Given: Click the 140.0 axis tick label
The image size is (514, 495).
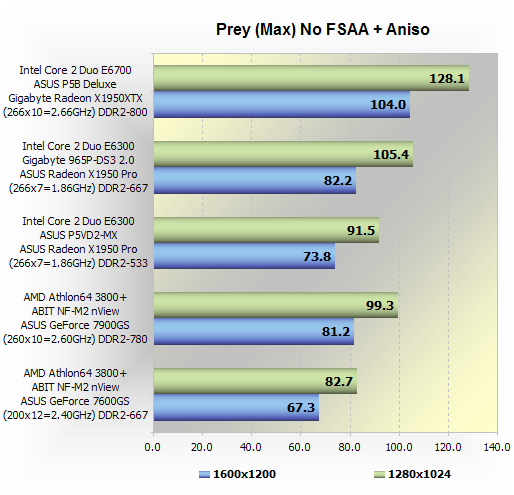Looking at the screenshot, I should pos(497,447).
